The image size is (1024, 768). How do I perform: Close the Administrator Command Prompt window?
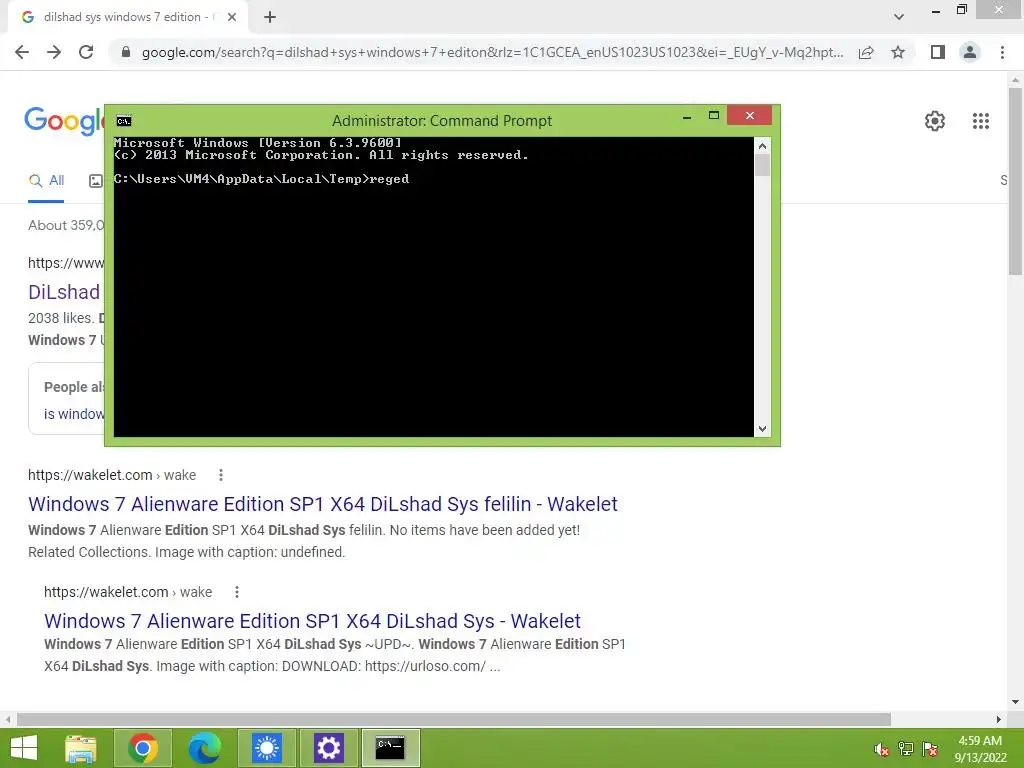coord(749,116)
